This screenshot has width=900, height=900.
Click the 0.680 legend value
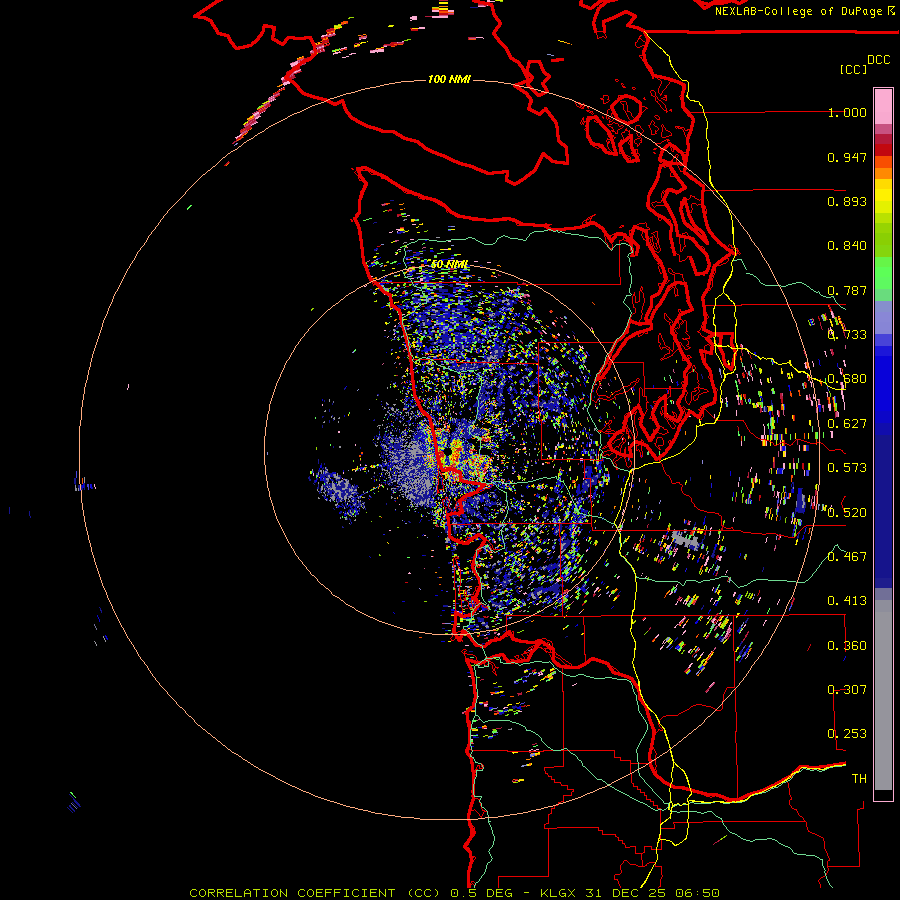pyautogui.click(x=847, y=379)
